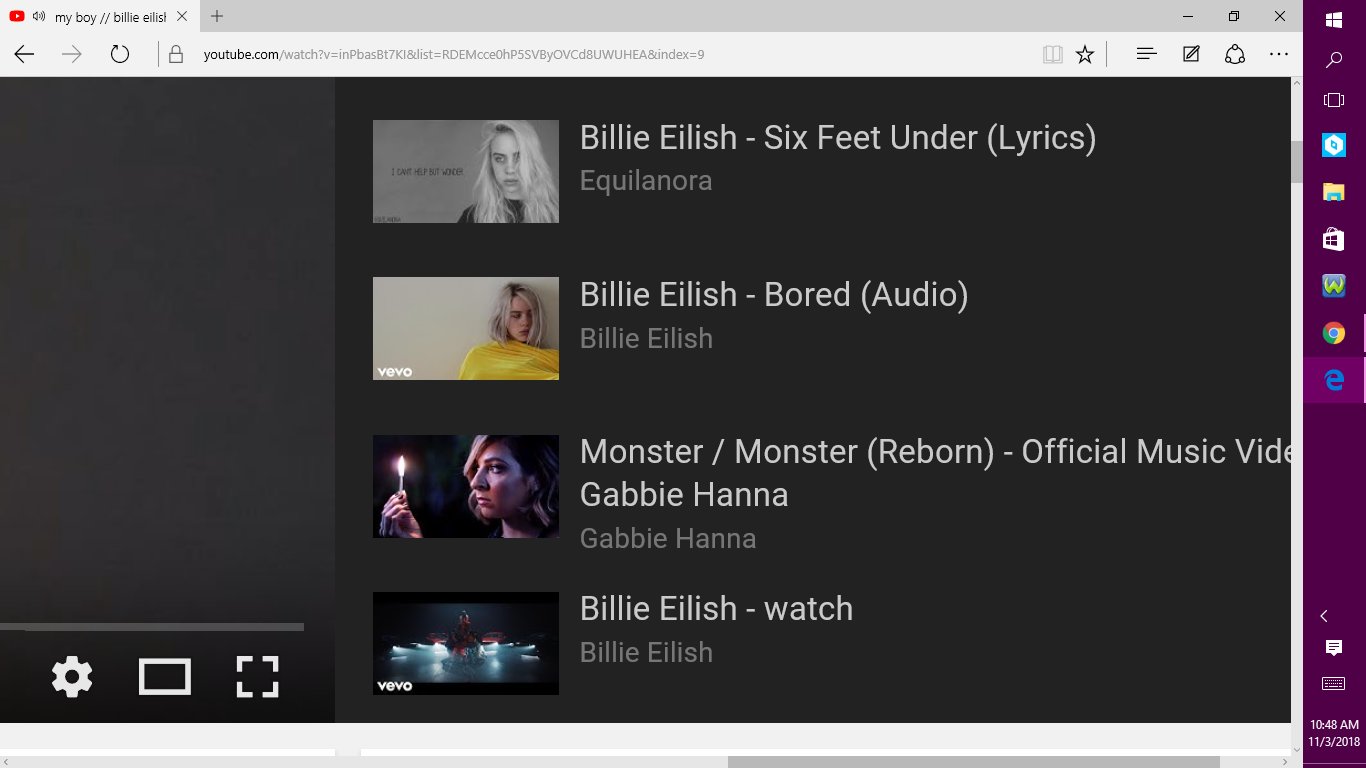The image size is (1366, 768).
Task: Click the Gabbie Hanna Monster thumbnail
Action: pos(466,486)
